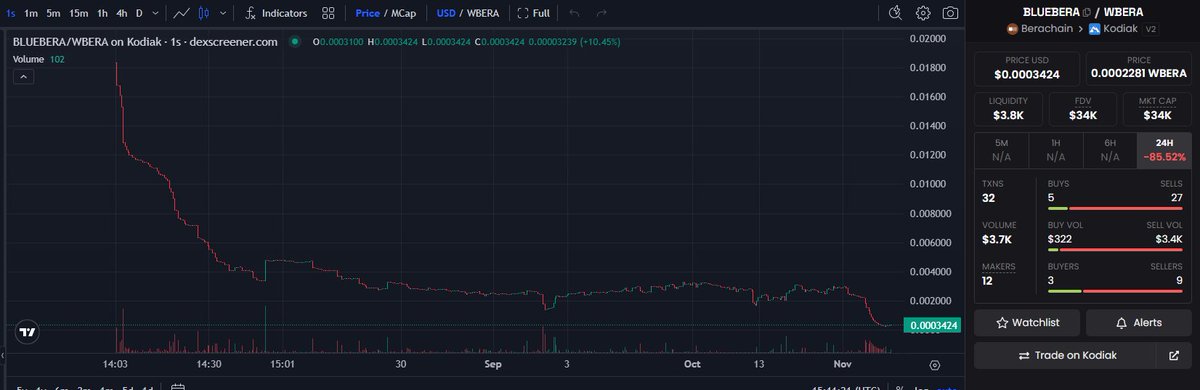The image size is (1200, 390).
Task: Select the candlestick chart style icon
Action: click(205, 13)
